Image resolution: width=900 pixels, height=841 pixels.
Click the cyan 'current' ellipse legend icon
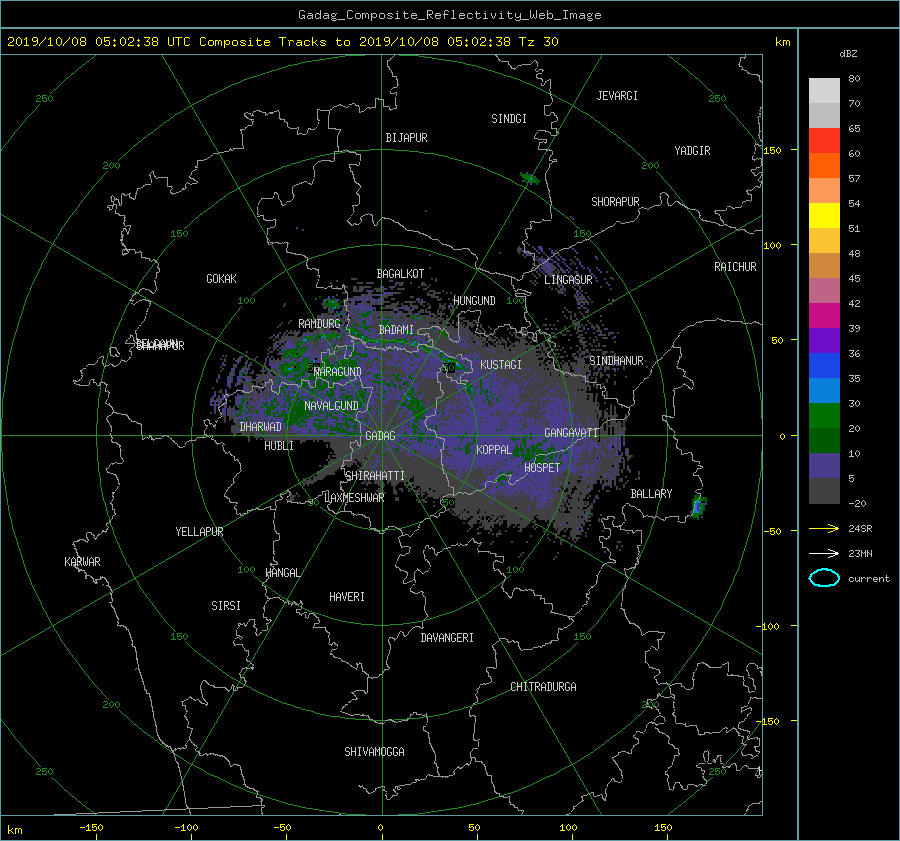pyautogui.click(x=824, y=578)
